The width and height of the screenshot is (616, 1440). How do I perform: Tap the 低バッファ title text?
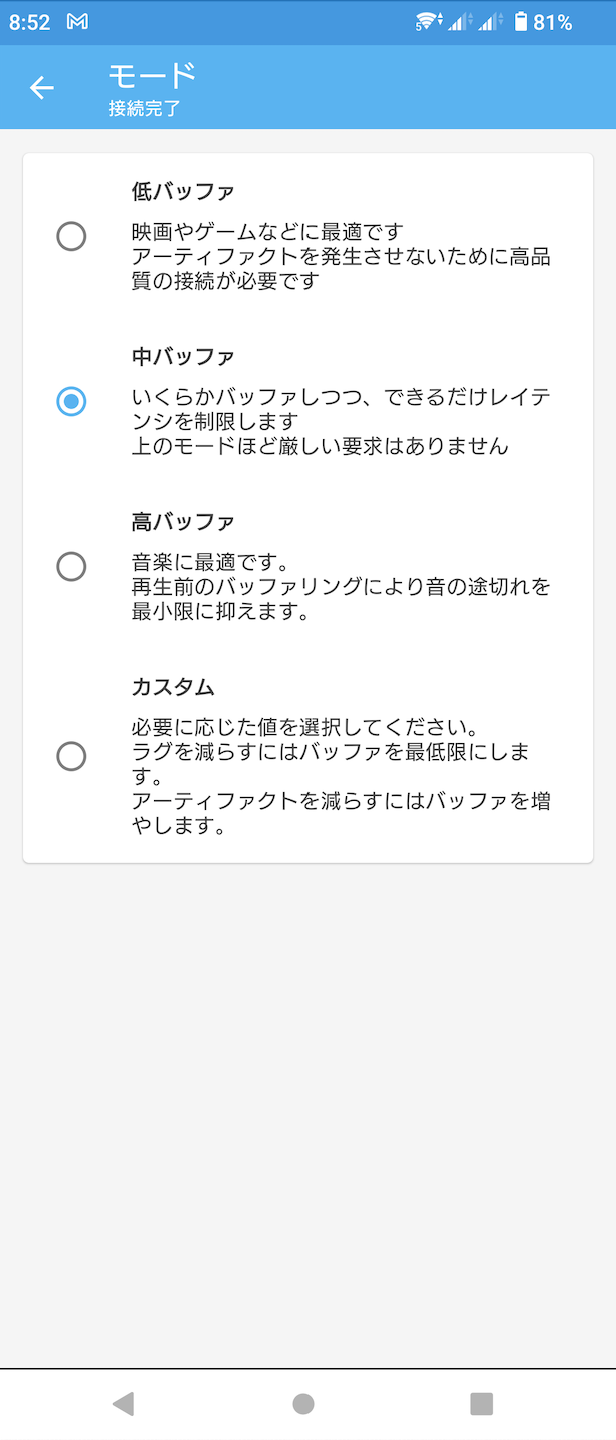pyautogui.click(x=183, y=191)
